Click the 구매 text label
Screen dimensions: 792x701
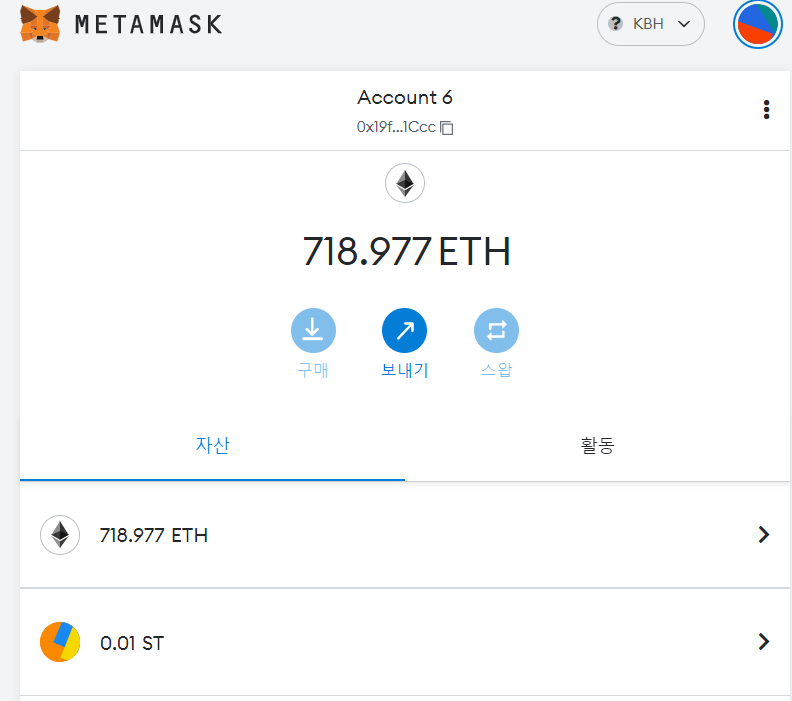(313, 370)
